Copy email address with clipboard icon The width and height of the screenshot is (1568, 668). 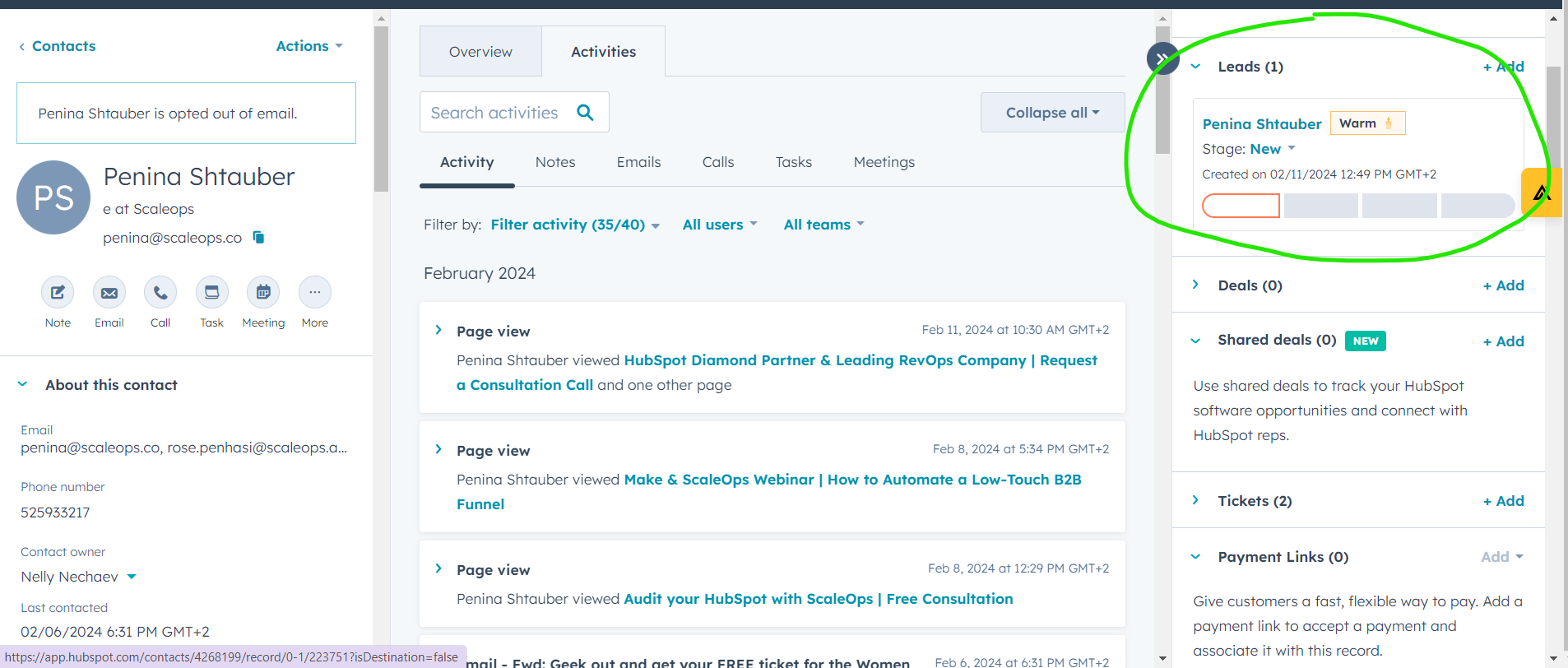coord(258,237)
